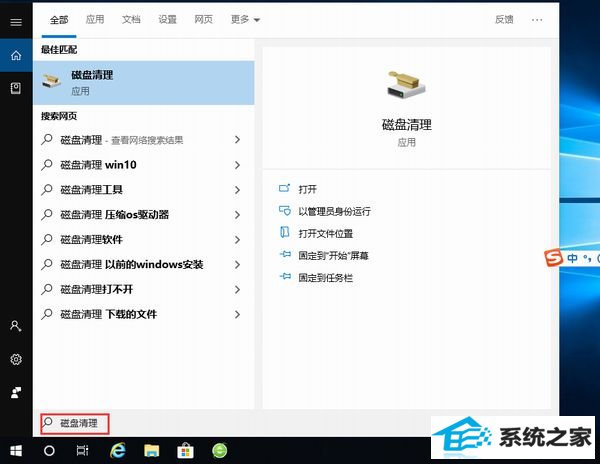Choose 固定到"开始"屏幕

click(x=333, y=255)
